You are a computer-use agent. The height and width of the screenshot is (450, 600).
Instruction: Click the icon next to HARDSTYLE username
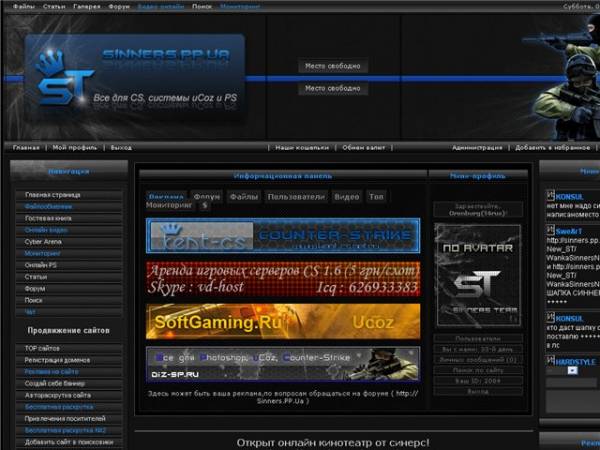point(550,360)
